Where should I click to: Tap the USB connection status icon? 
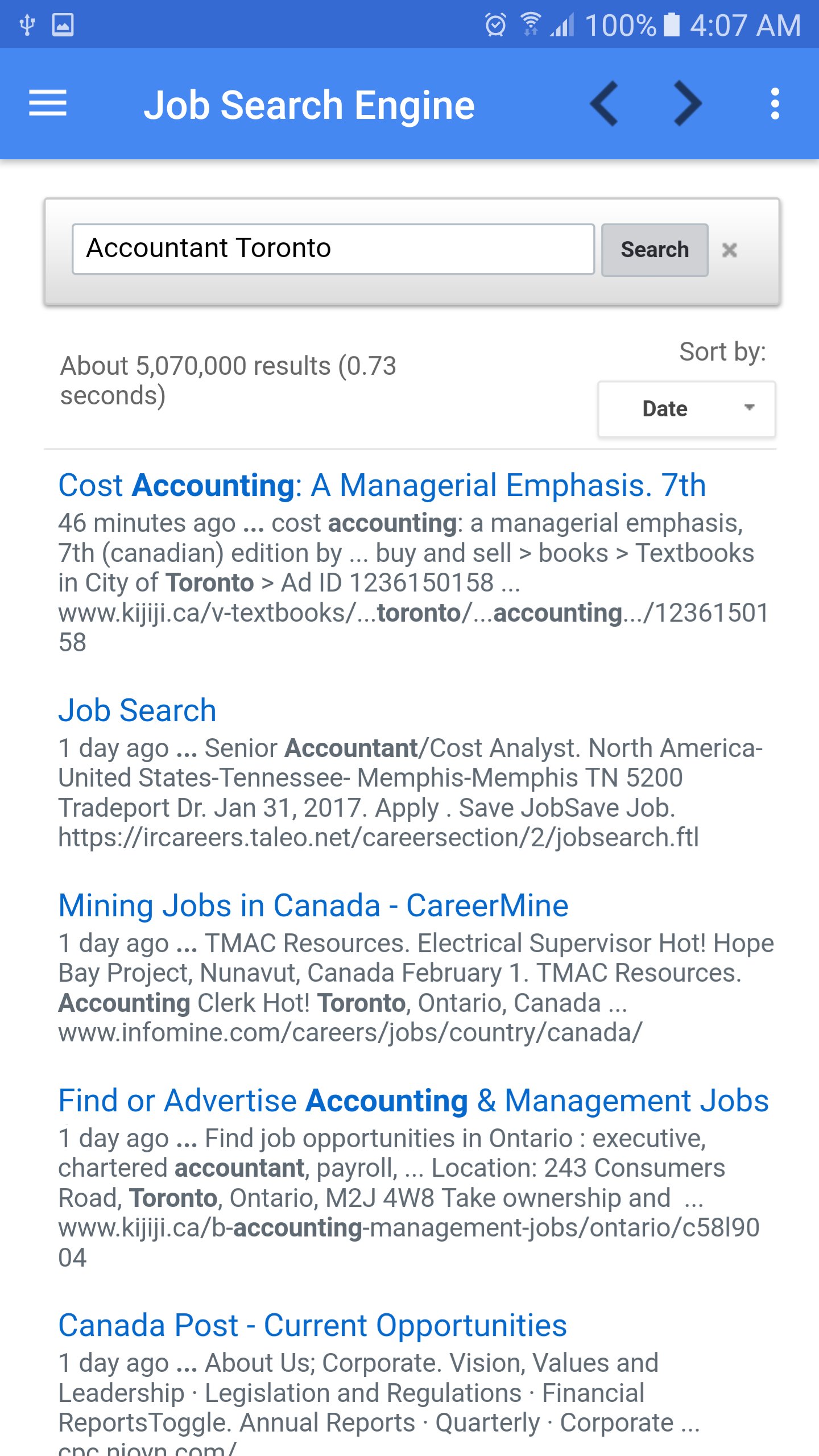tap(27, 25)
